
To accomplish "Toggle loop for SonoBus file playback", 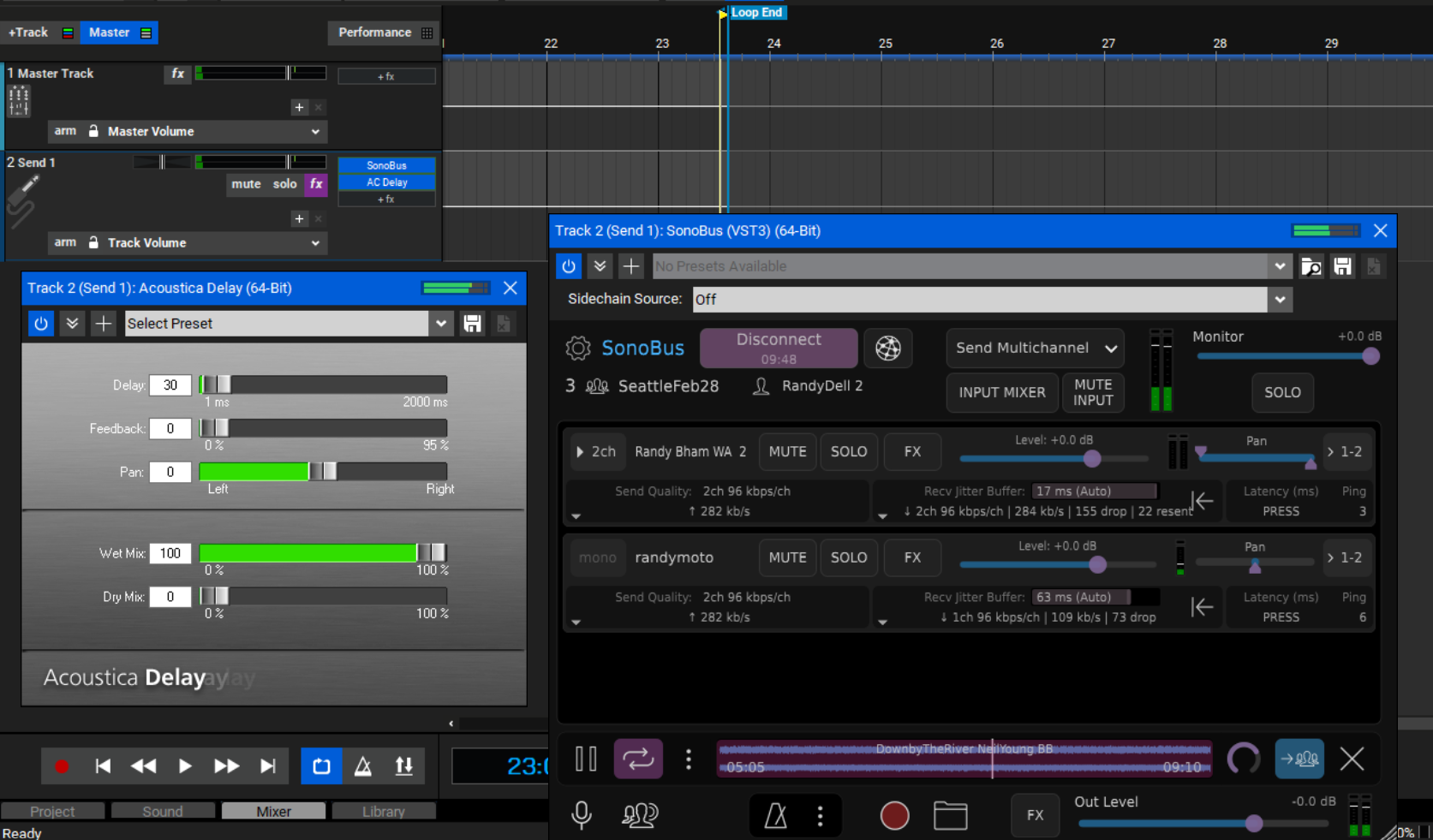I will [x=638, y=759].
